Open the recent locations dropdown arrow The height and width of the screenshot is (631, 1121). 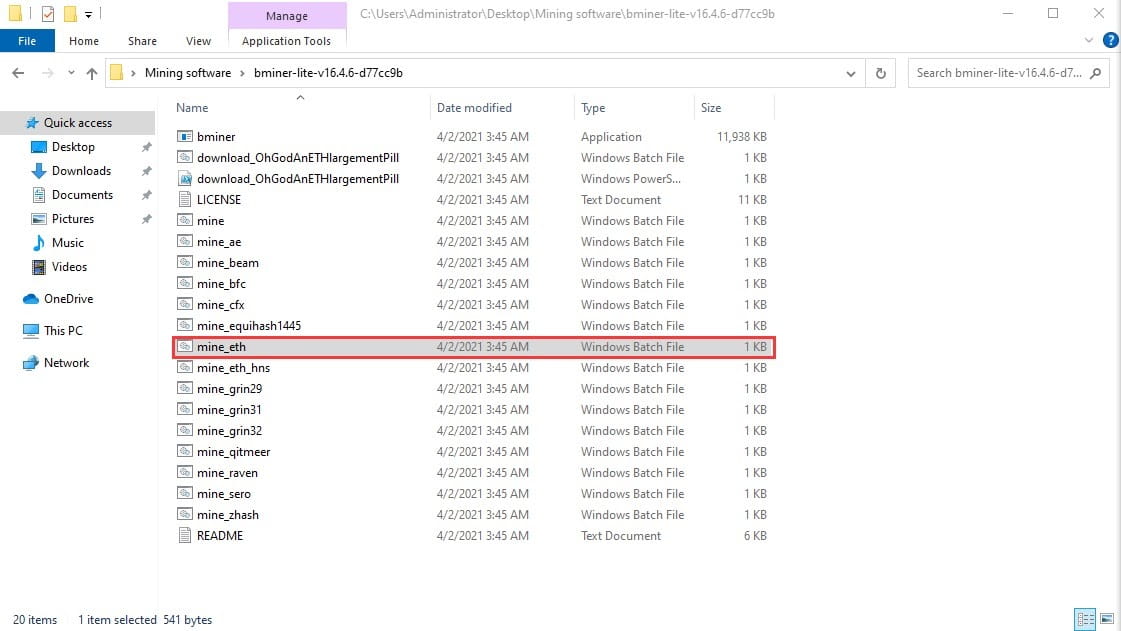click(x=70, y=72)
